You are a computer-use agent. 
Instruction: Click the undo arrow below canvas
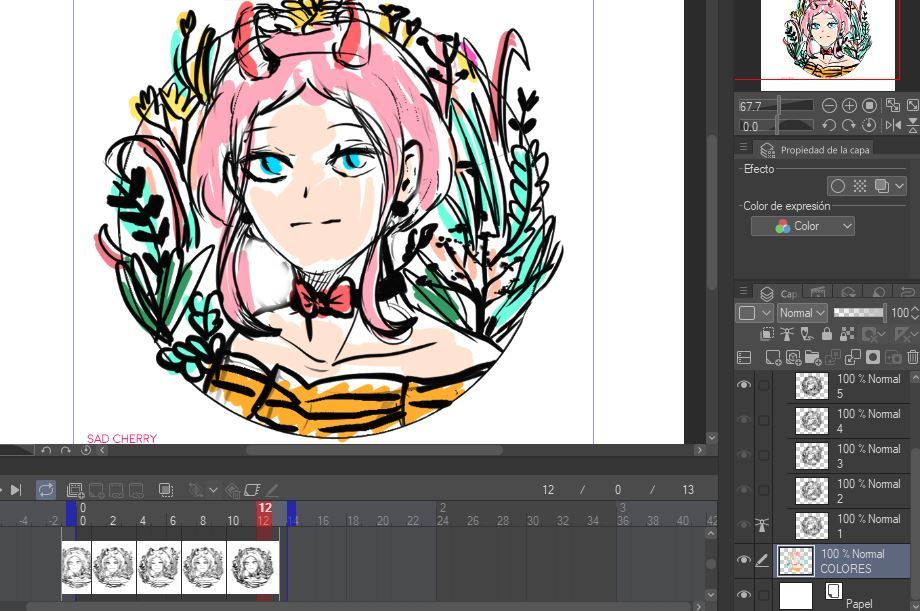(46, 450)
